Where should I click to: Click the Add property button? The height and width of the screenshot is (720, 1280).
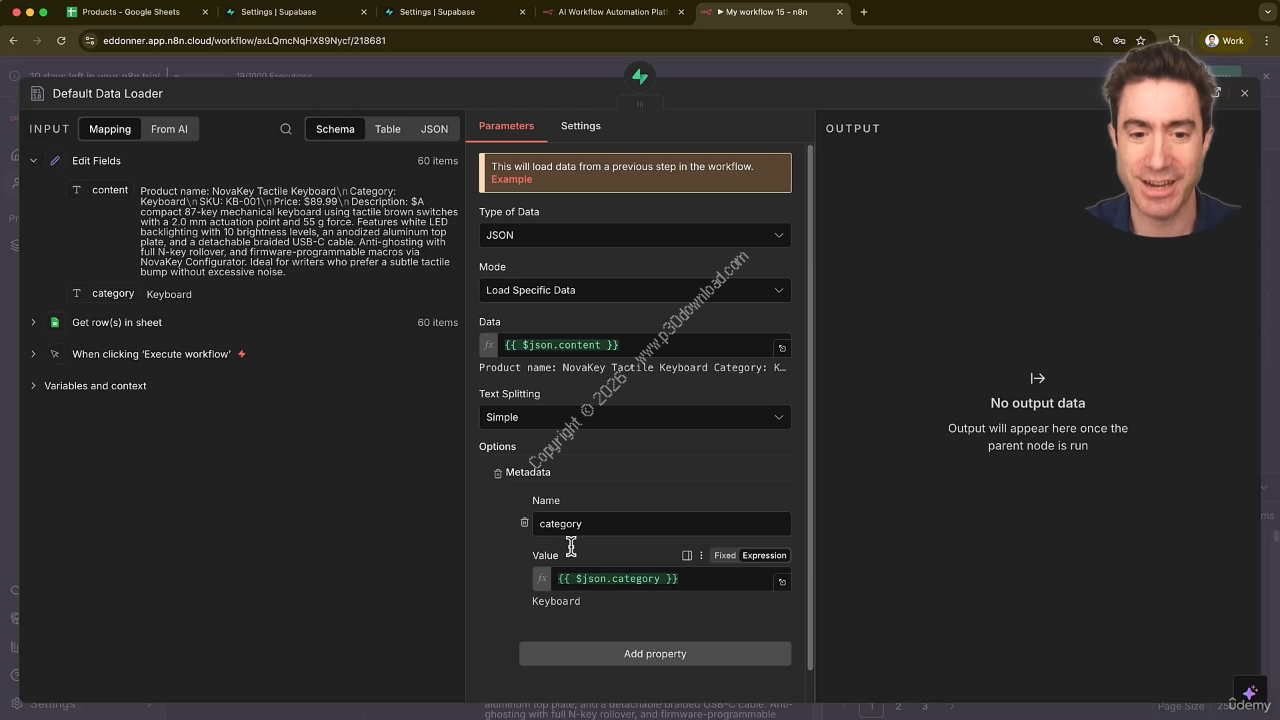pos(654,654)
